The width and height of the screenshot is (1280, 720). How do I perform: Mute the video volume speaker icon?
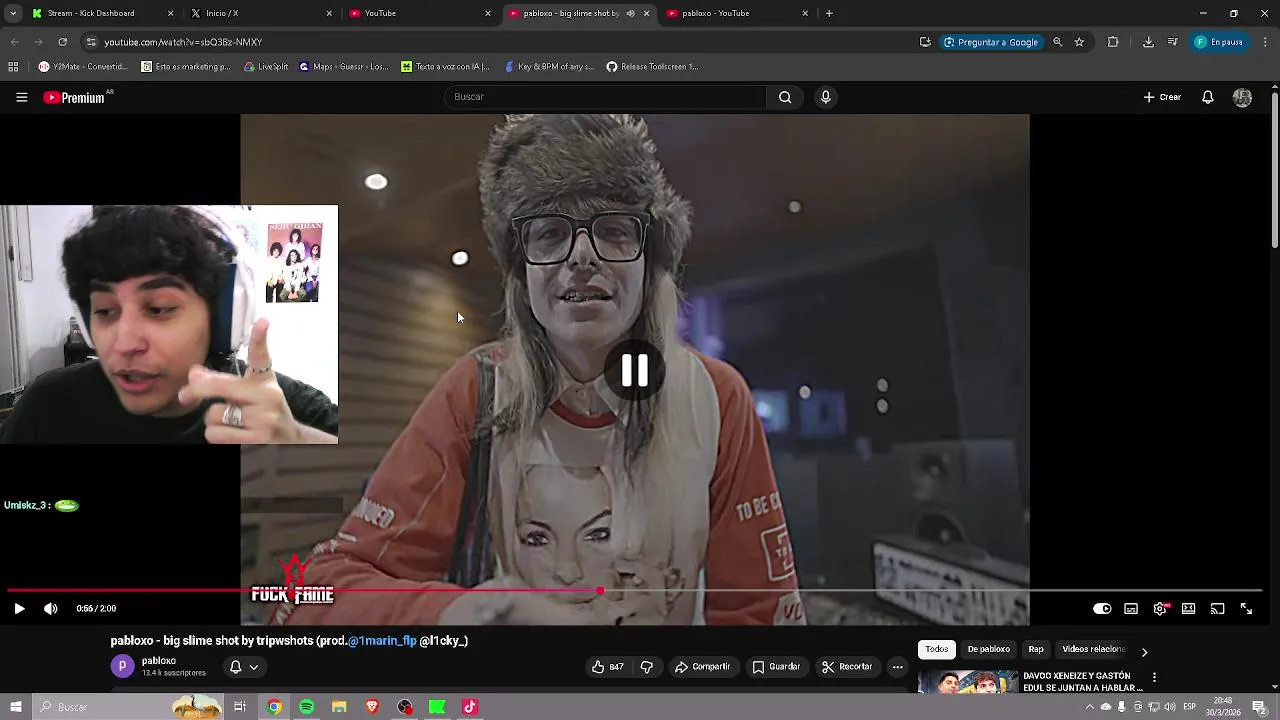click(50, 608)
